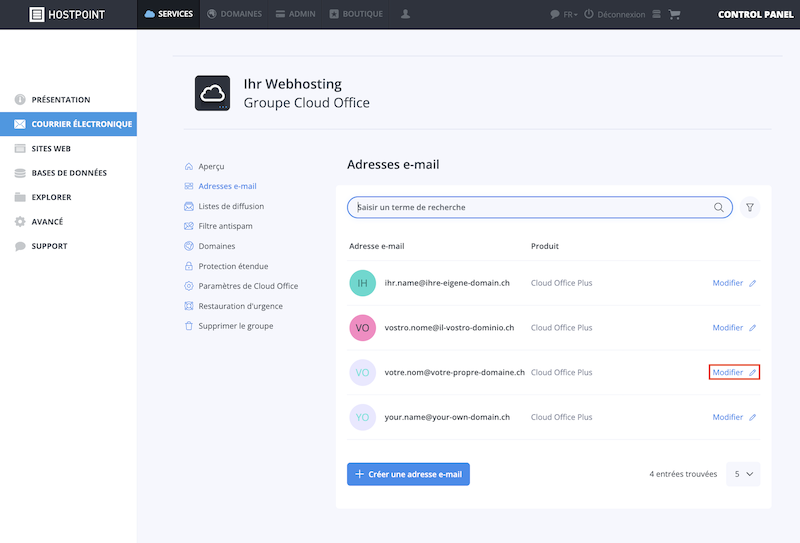This screenshot has width=800, height=543.
Task: Click the Hostpoint logo
Action: [x=67, y=14]
